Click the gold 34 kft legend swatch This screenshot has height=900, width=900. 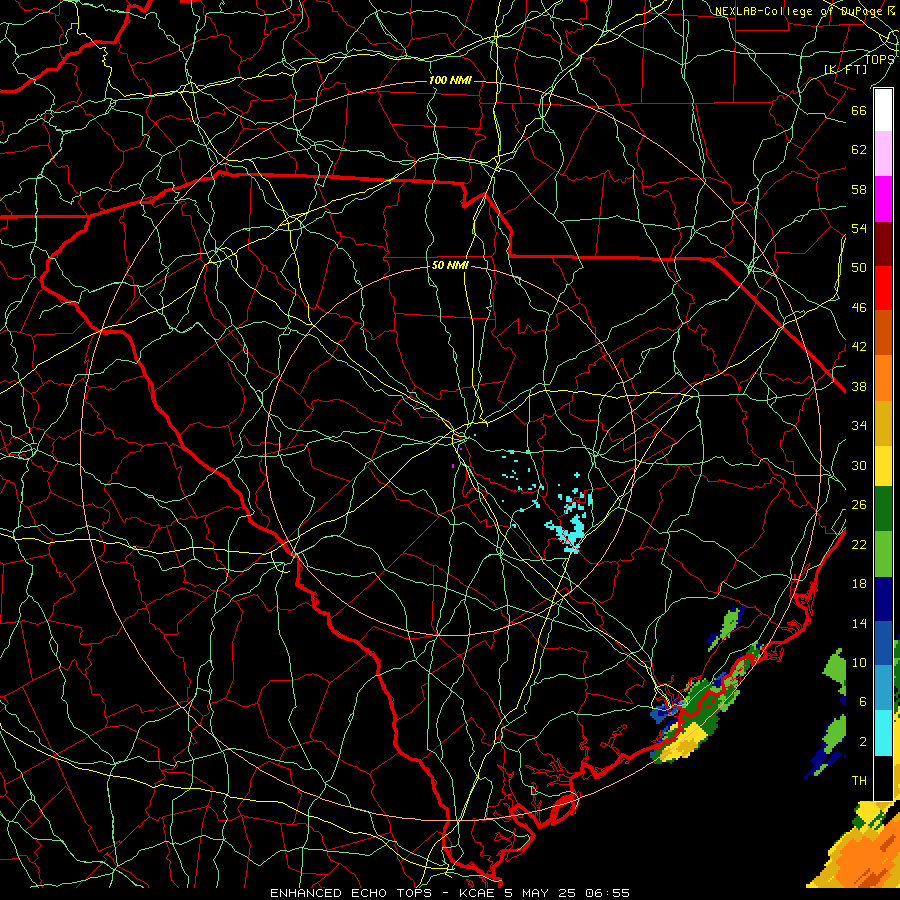point(883,423)
